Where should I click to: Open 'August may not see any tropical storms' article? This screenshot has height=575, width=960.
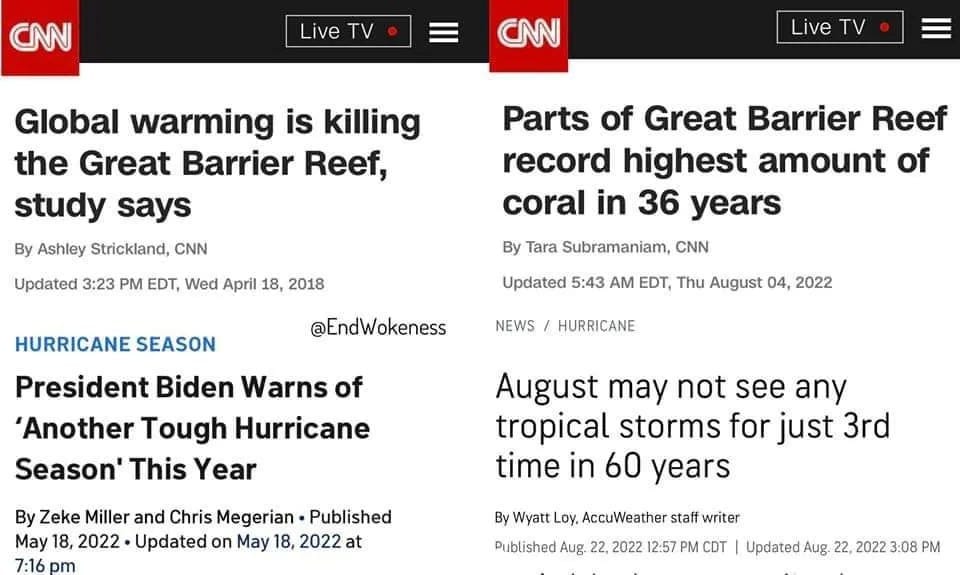692,426
